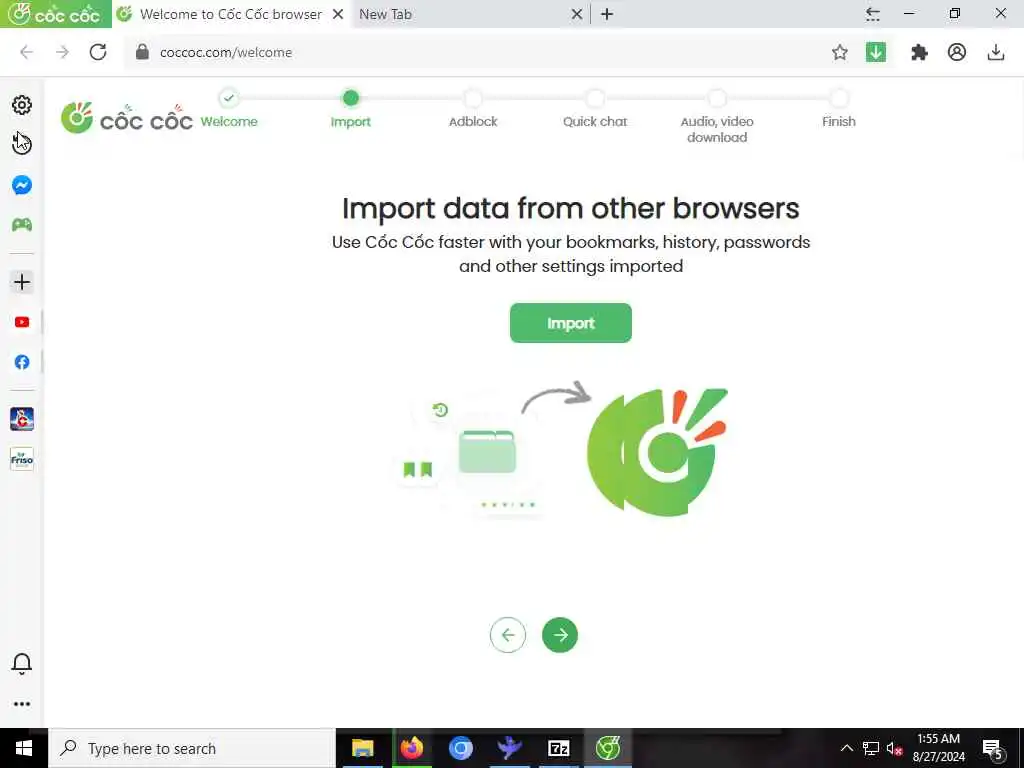
Task: Open notifications bell in sidebar
Action: 22,664
